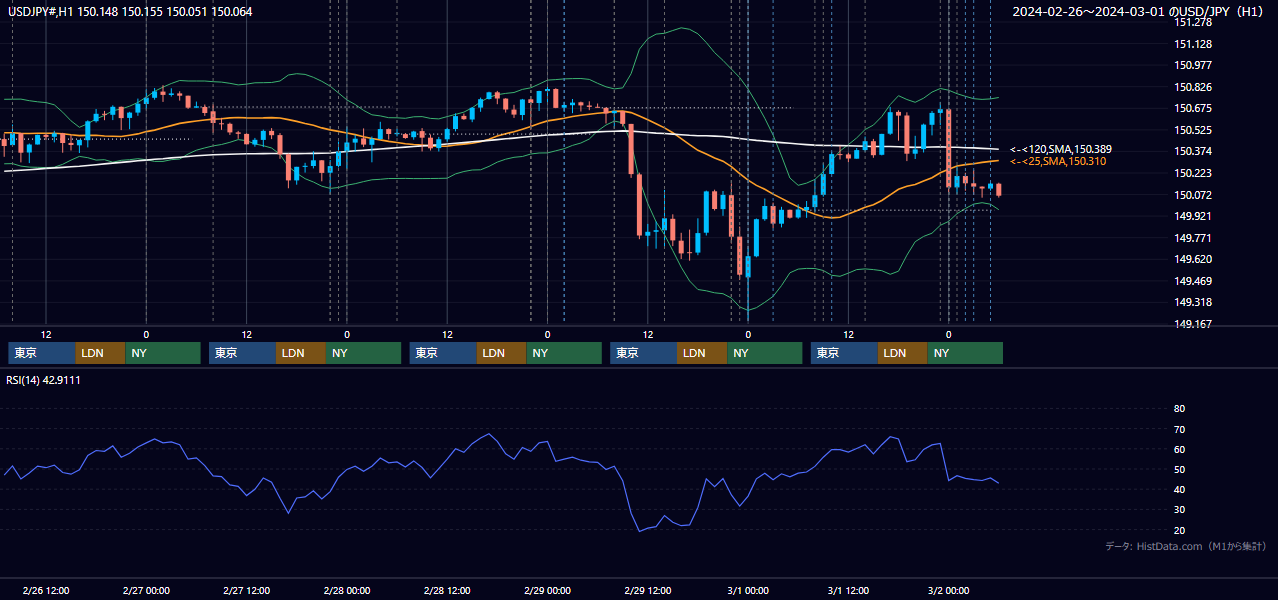Click the 120 SMA label reading 150.389

pos(1060,149)
